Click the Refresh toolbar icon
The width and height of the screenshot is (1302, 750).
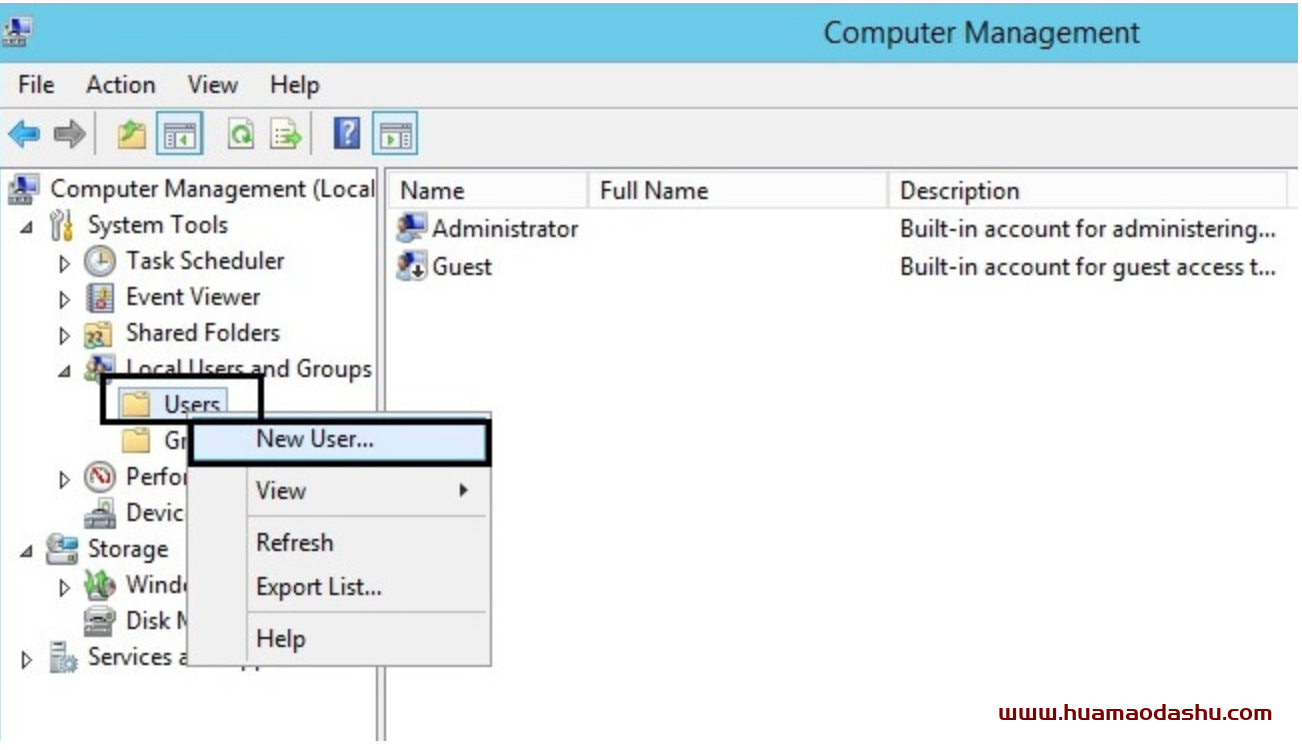(x=241, y=134)
